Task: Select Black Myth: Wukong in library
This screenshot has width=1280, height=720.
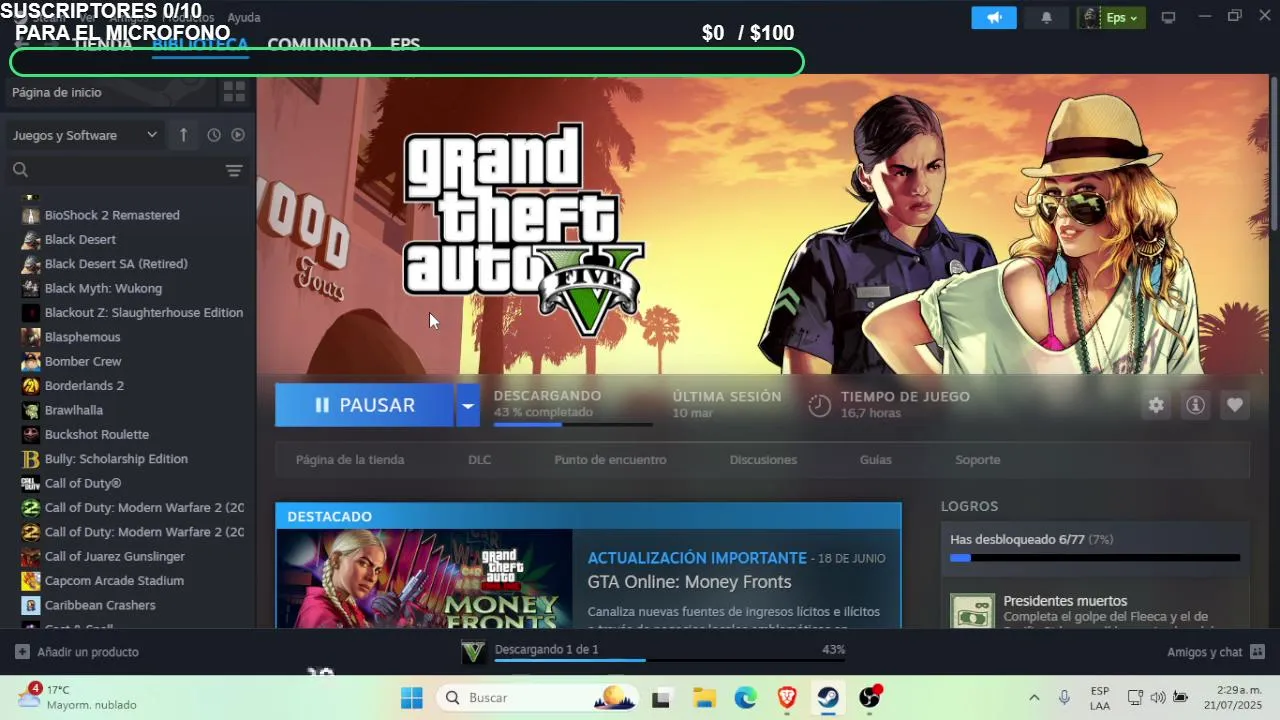Action: 103,288
